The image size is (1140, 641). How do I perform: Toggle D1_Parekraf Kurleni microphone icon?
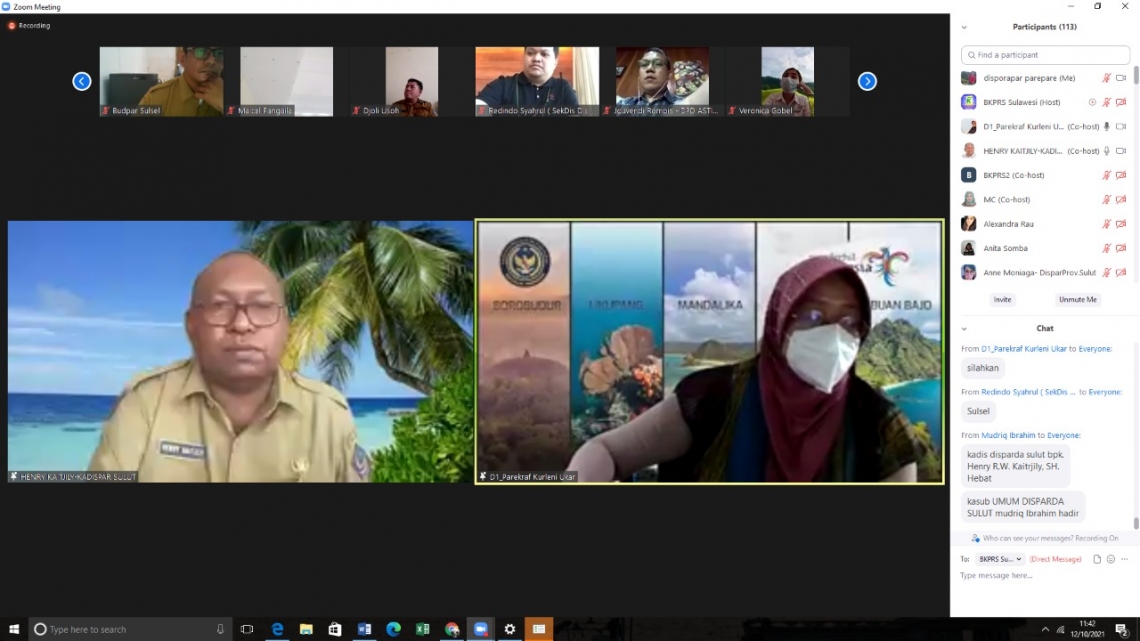pos(1107,126)
